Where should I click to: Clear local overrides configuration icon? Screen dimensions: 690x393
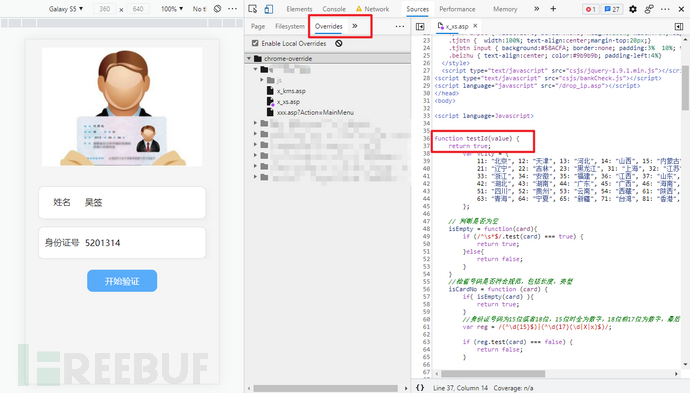(x=338, y=43)
